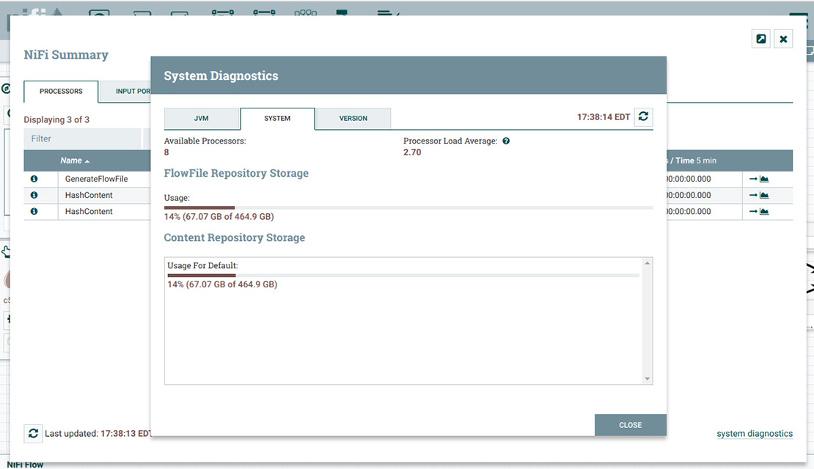The width and height of the screenshot is (814, 469).
Task: View details info for first HashContent
Action: pos(34,195)
